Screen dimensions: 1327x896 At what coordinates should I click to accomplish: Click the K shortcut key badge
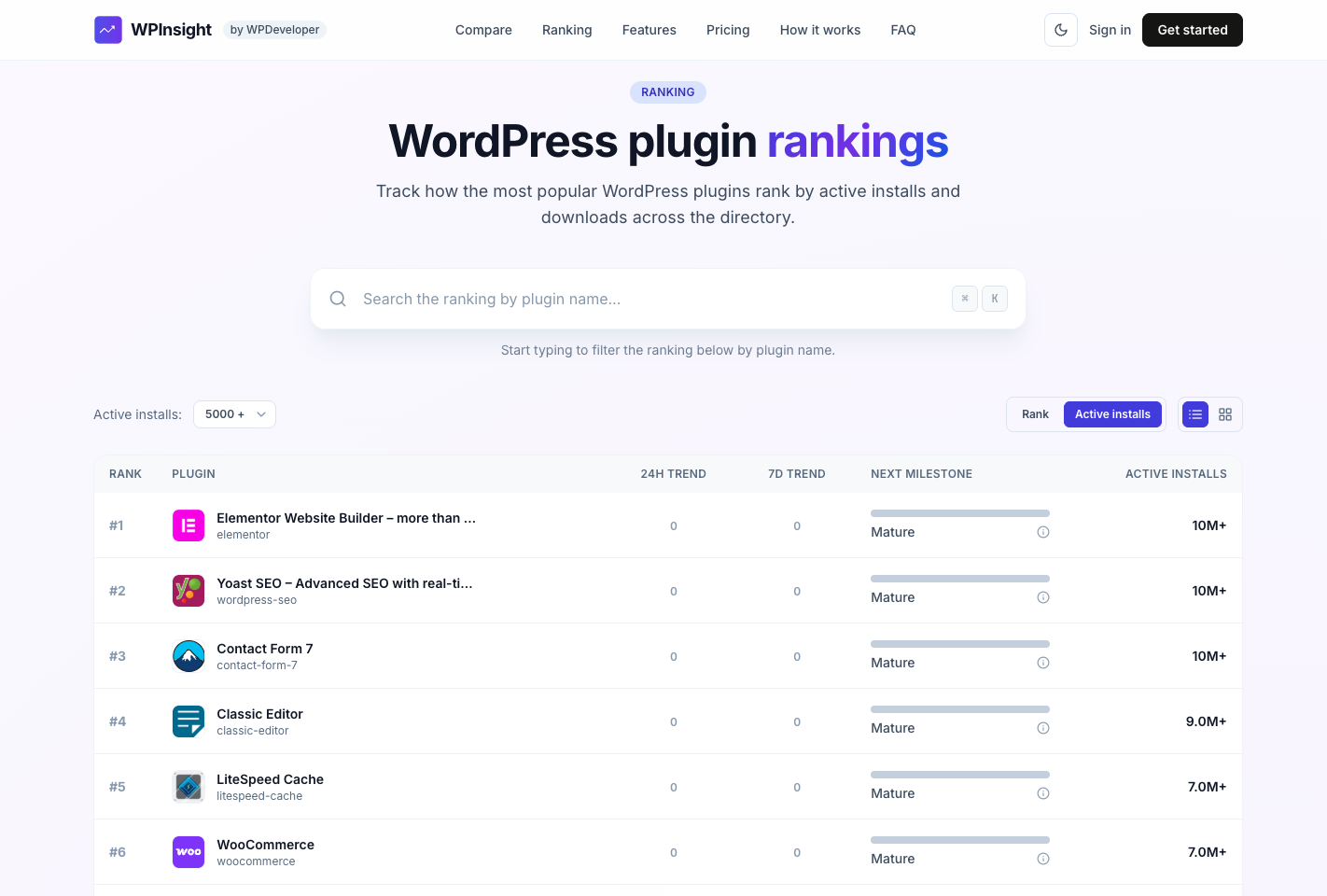click(995, 299)
